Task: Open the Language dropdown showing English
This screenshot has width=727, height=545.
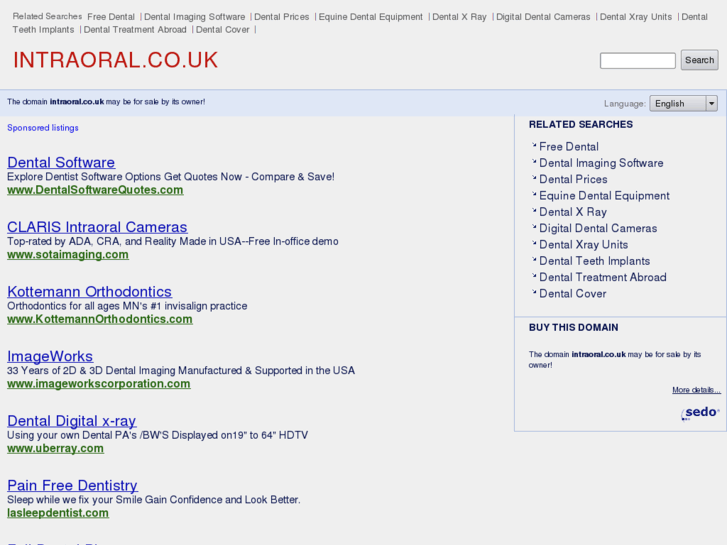Action: [683, 103]
